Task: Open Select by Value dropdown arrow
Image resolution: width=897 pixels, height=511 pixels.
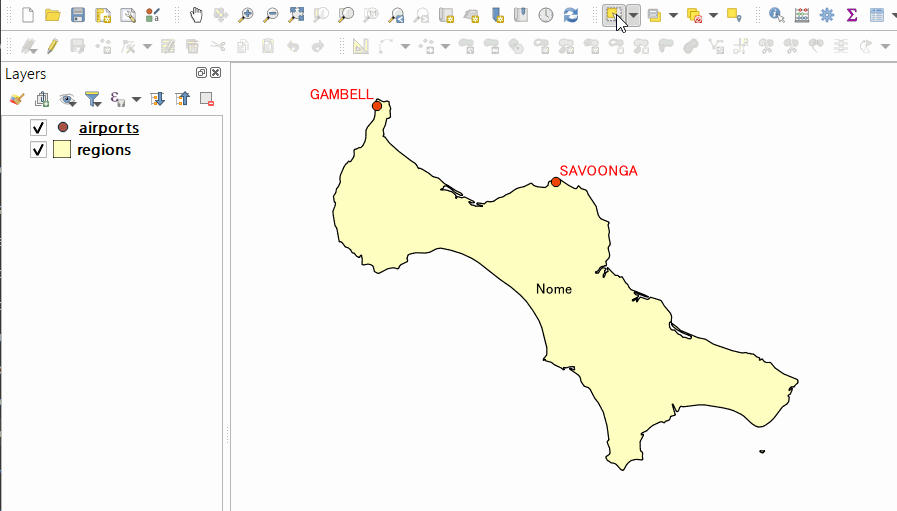Action: click(x=673, y=15)
